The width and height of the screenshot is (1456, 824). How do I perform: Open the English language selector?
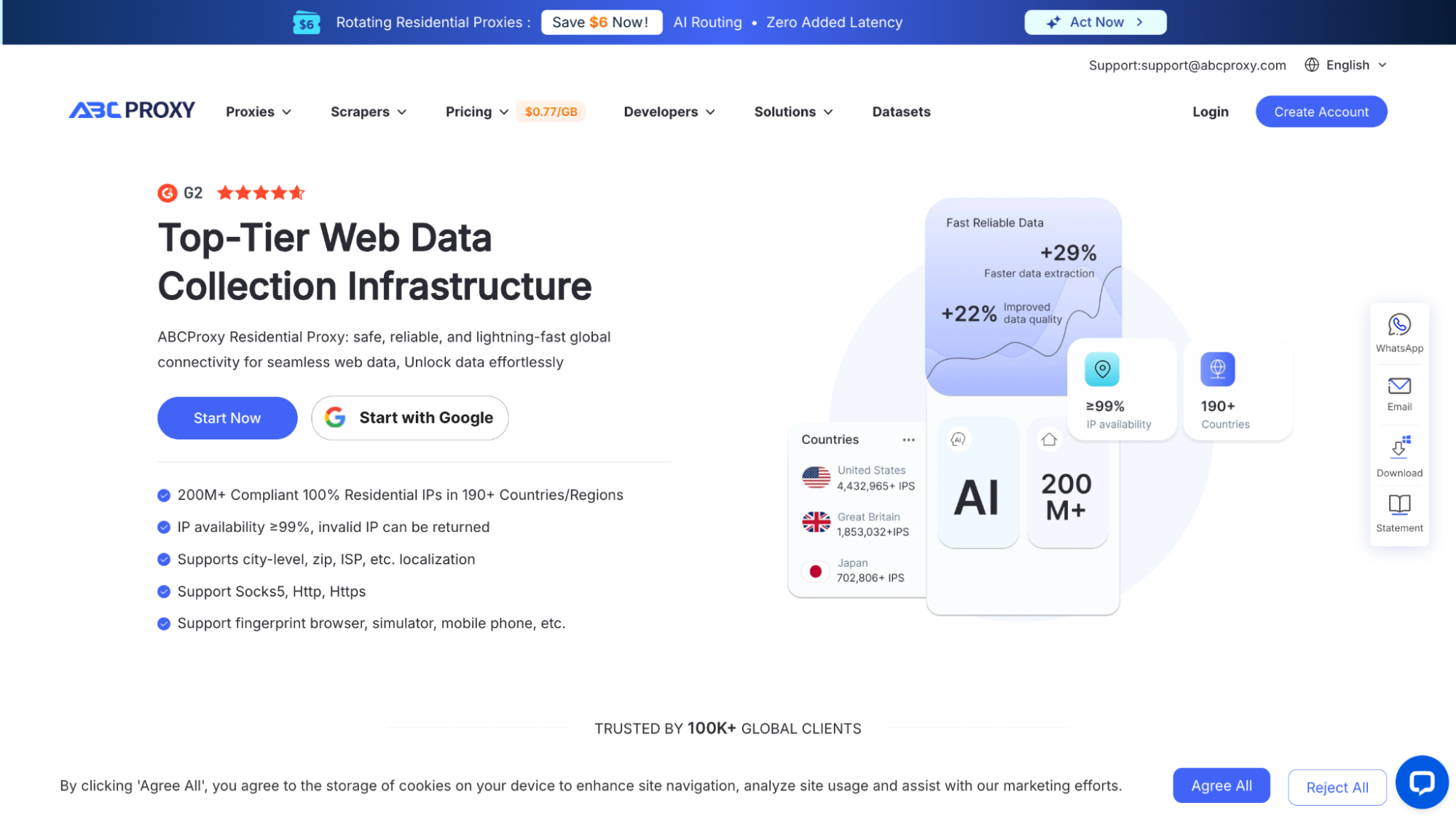click(x=1345, y=65)
